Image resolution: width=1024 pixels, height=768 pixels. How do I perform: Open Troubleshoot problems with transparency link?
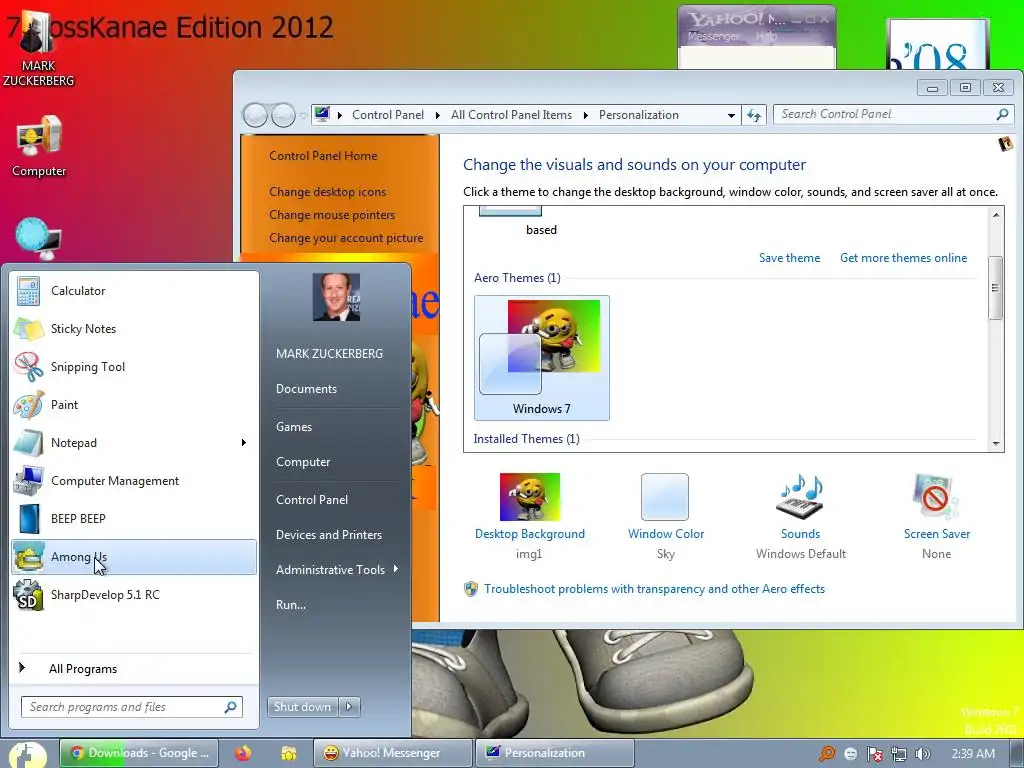(x=654, y=589)
